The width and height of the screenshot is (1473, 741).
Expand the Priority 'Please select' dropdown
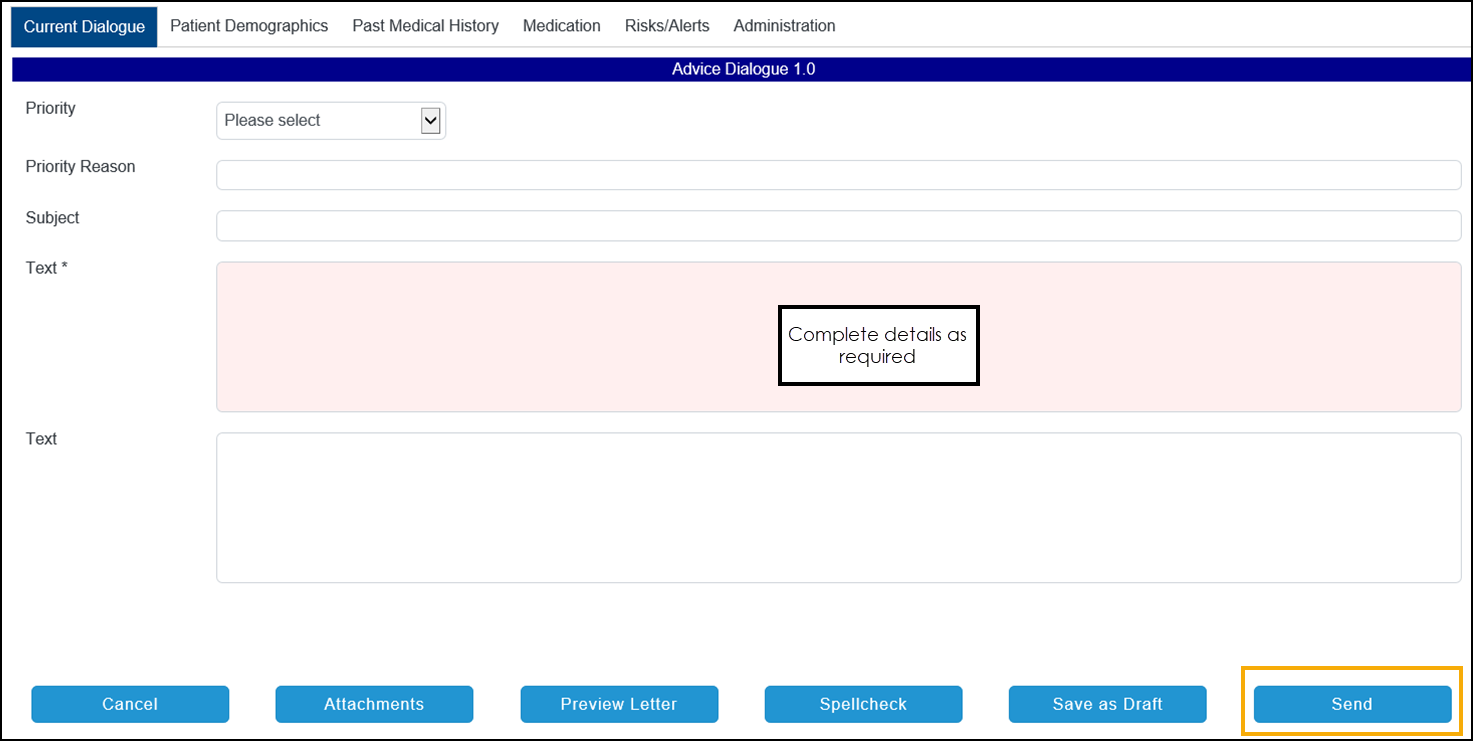[330, 121]
